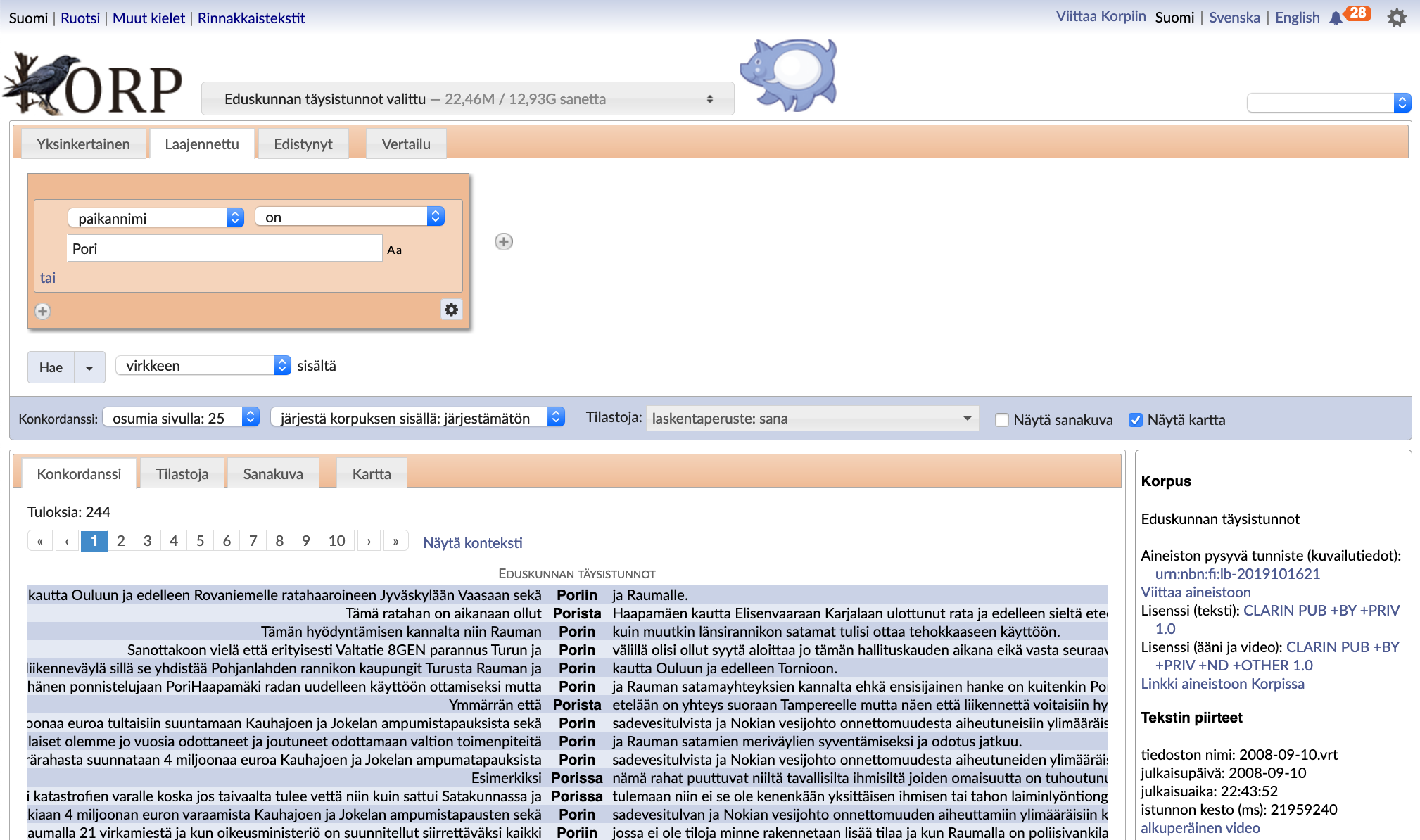Viewport: 1420px width, 840px height.
Task: Open the notifications bell icon
Action: click(x=1335, y=18)
